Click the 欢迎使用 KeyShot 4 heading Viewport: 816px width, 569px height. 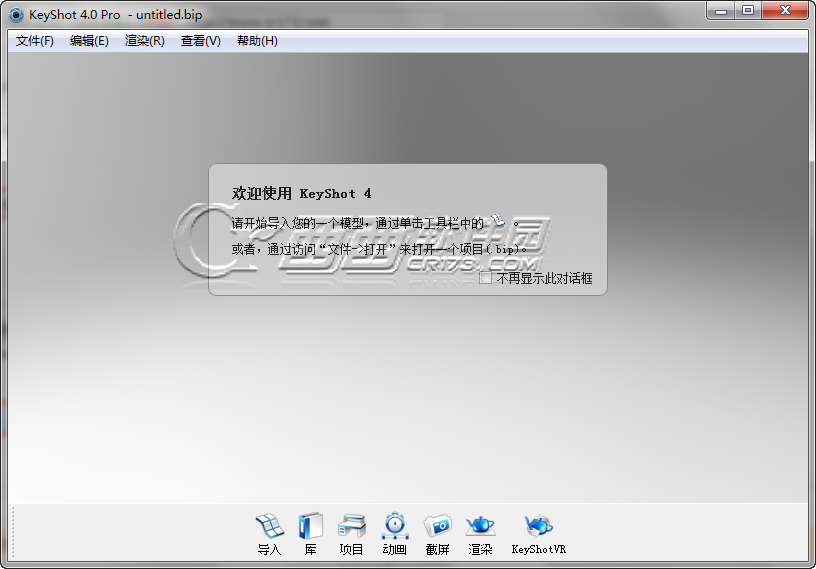(302, 194)
